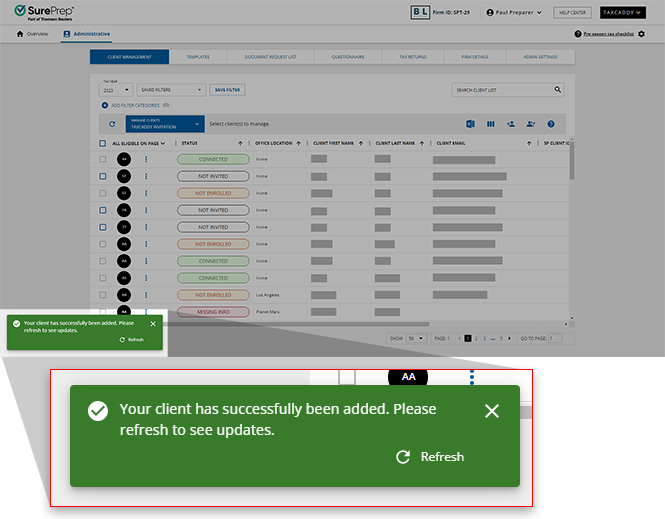665x519 pixels.
Task: Click the plus icon for Add Filter Categories
Action: 103,105
